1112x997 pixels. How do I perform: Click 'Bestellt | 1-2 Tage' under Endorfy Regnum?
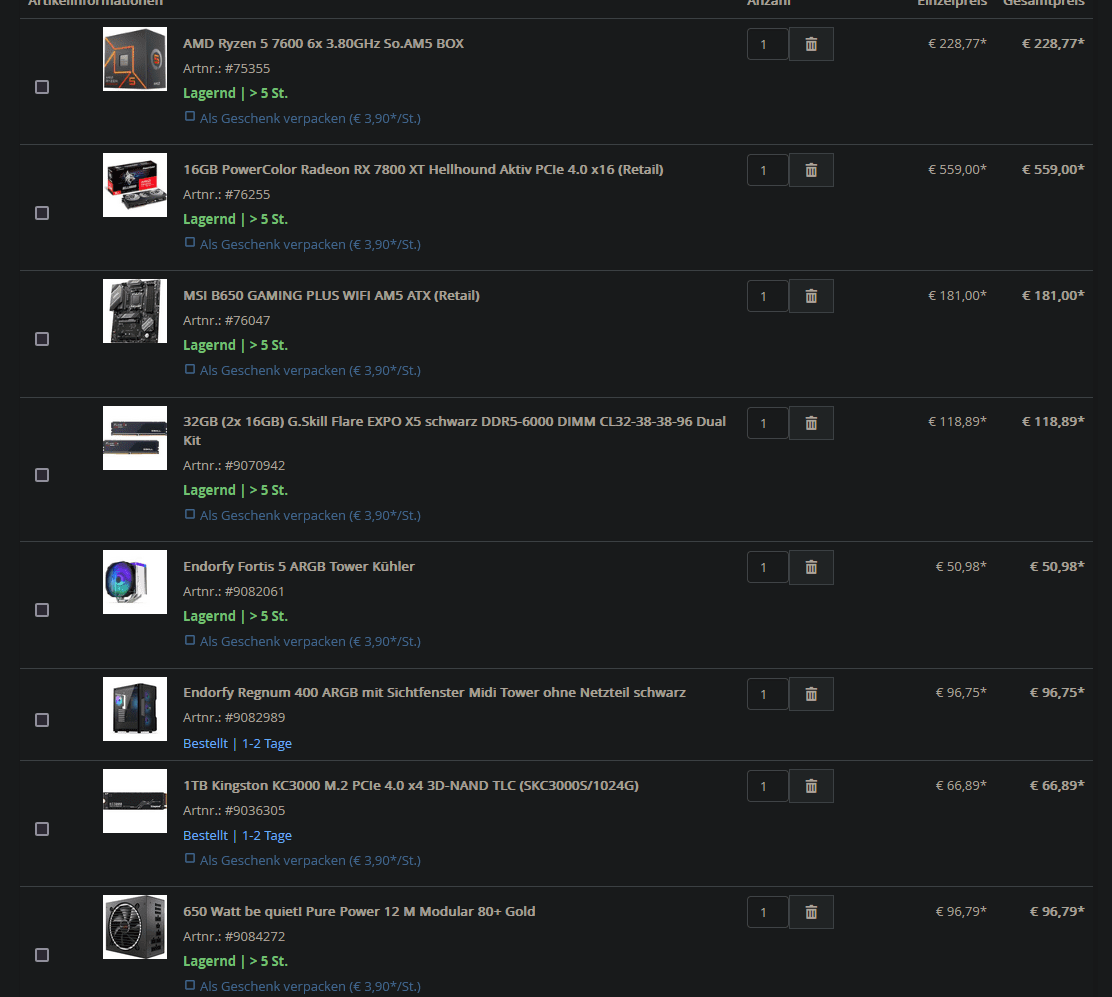tap(238, 743)
